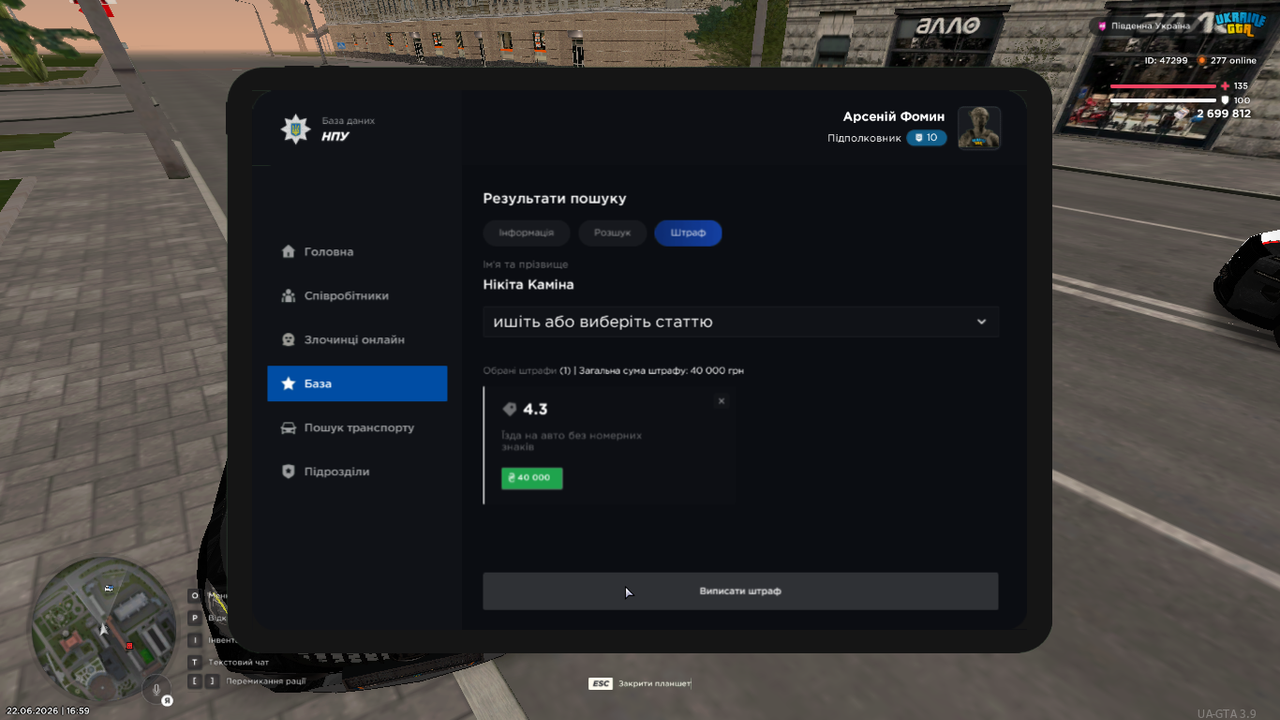Click the officer avatar thumbnail
Viewport: 1280px width, 720px height.
[979, 128]
